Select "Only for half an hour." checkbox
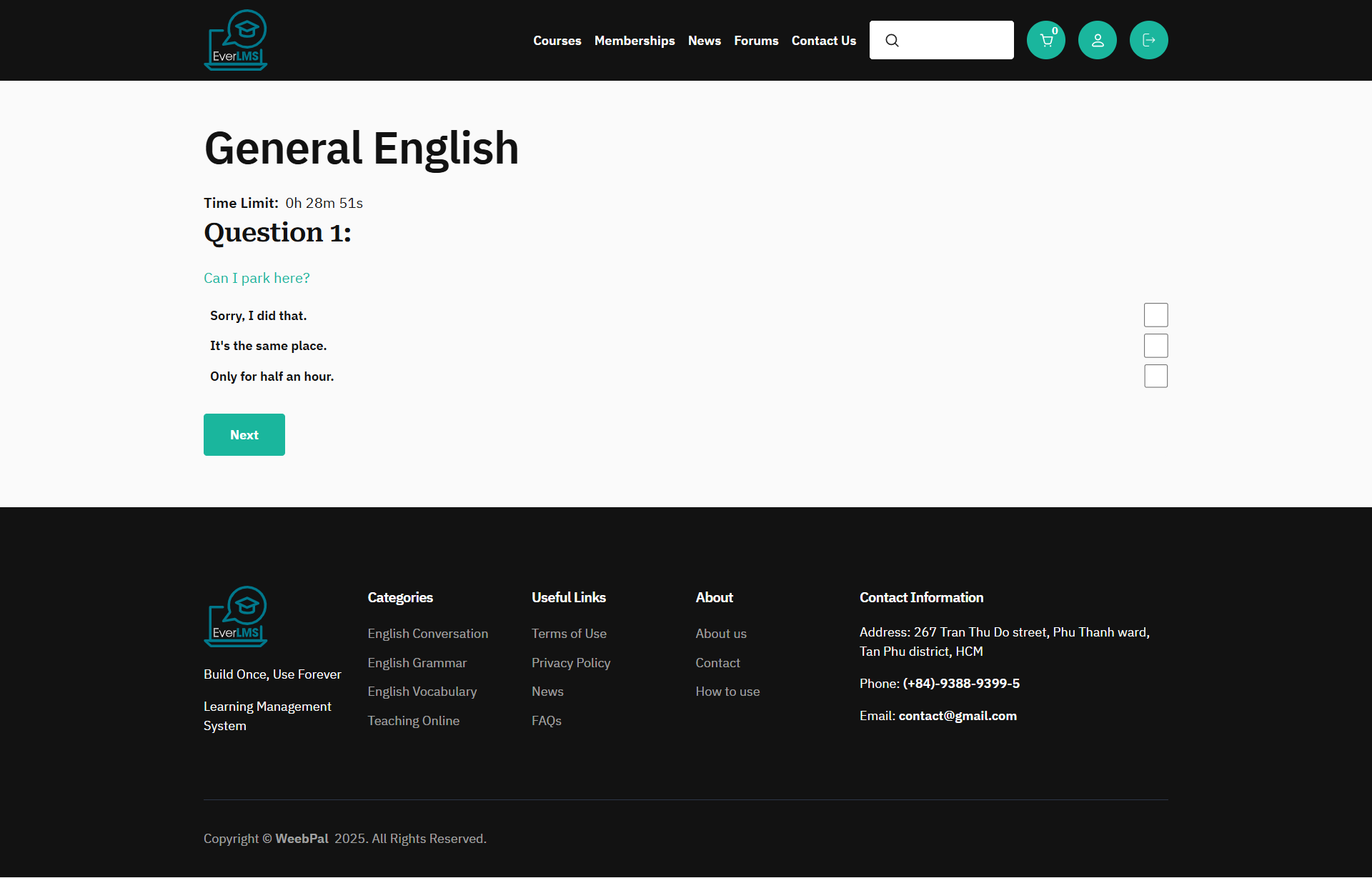The width and height of the screenshot is (1372, 878). click(x=1155, y=376)
